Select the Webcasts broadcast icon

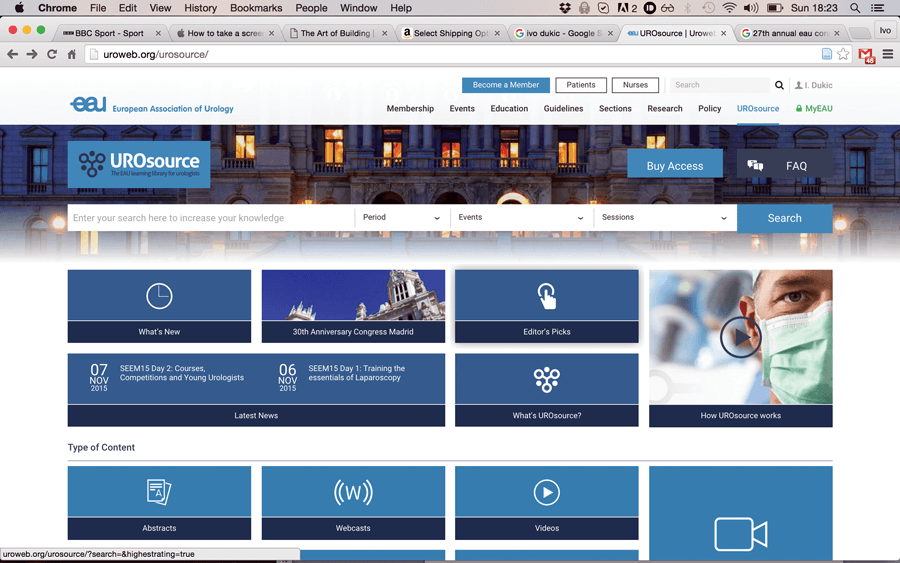pyautogui.click(x=353, y=491)
